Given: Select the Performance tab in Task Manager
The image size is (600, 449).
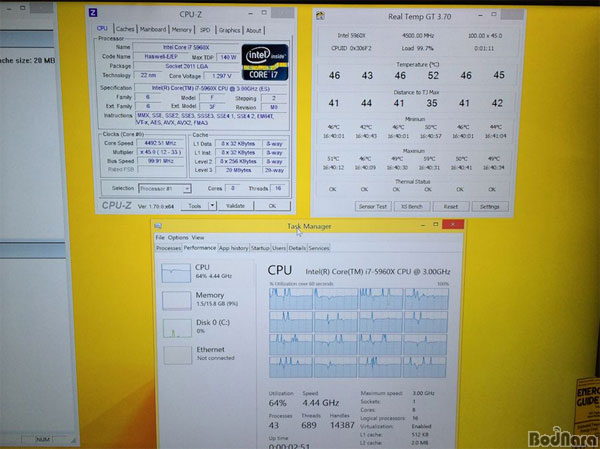Looking at the screenshot, I should click(x=200, y=248).
